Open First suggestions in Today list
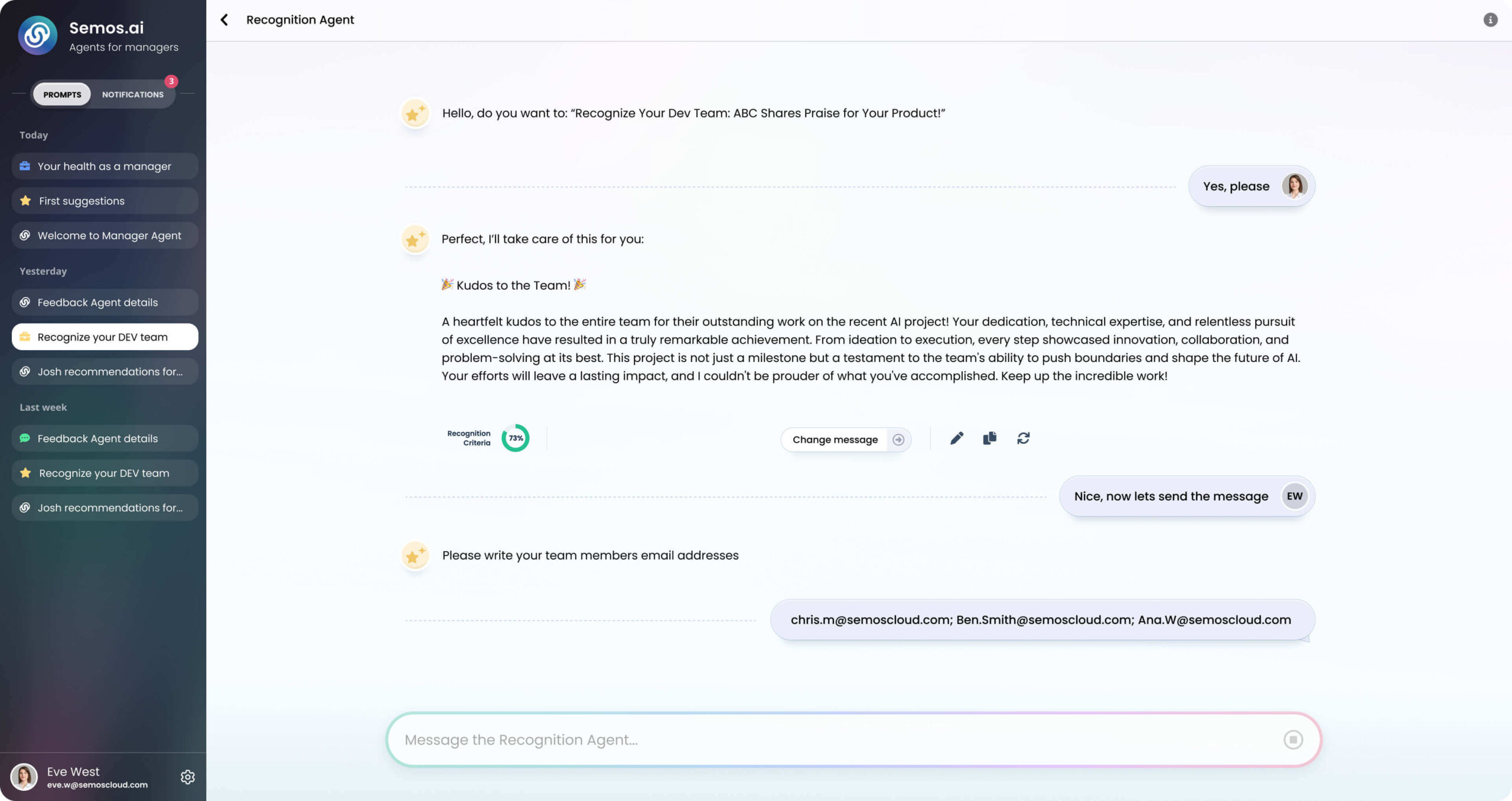Viewport: 1512px width, 801px height. (x=105, y=201)
